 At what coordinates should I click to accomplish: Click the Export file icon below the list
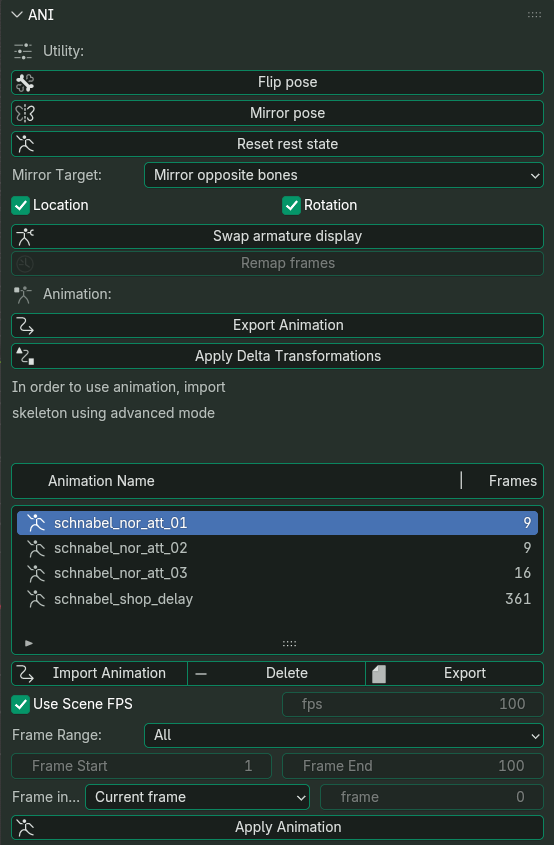pyautogui.click(x=379, y=674)
